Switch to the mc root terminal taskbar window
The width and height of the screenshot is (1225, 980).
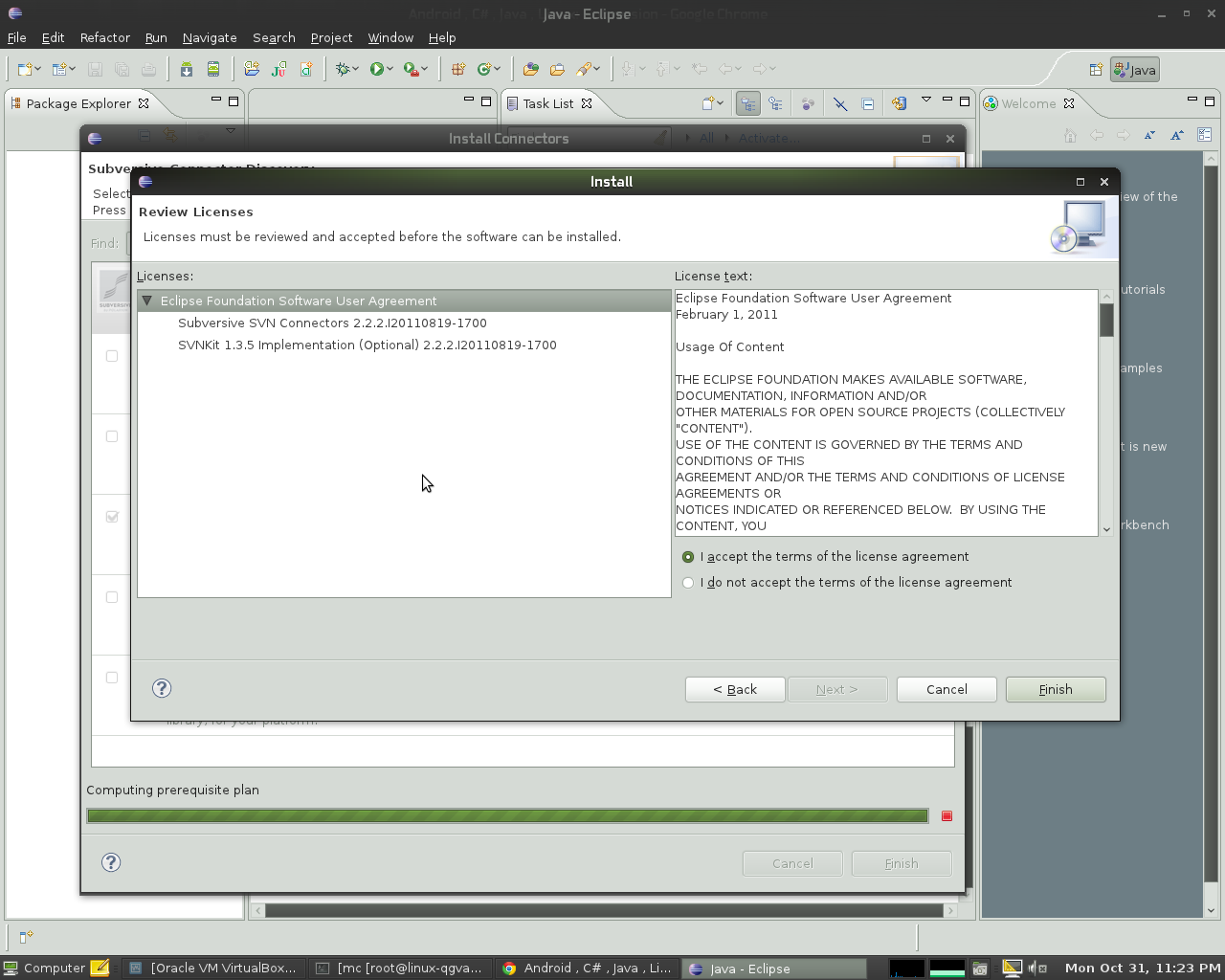pos(402,968)
